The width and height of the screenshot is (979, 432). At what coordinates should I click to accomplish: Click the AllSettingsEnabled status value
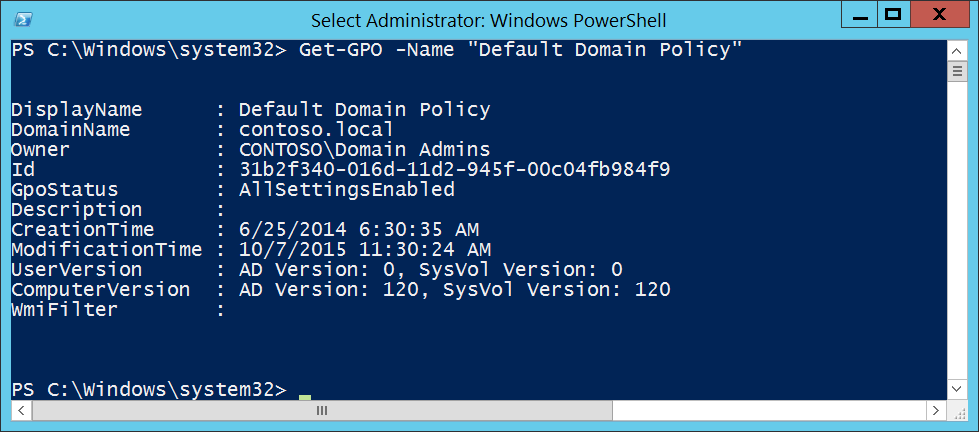point(346,190)
